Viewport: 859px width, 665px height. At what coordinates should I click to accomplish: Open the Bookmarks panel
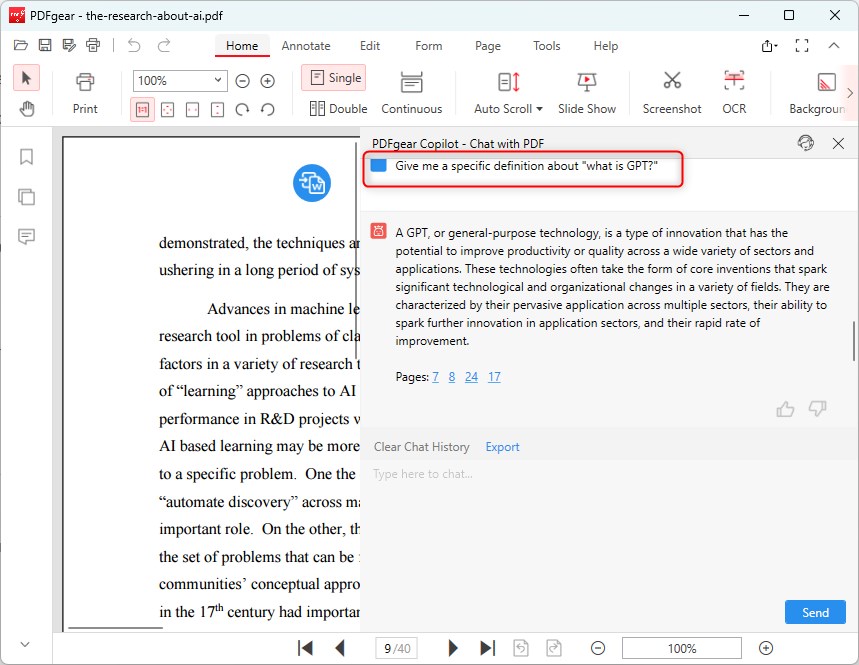tap(26, 157)
